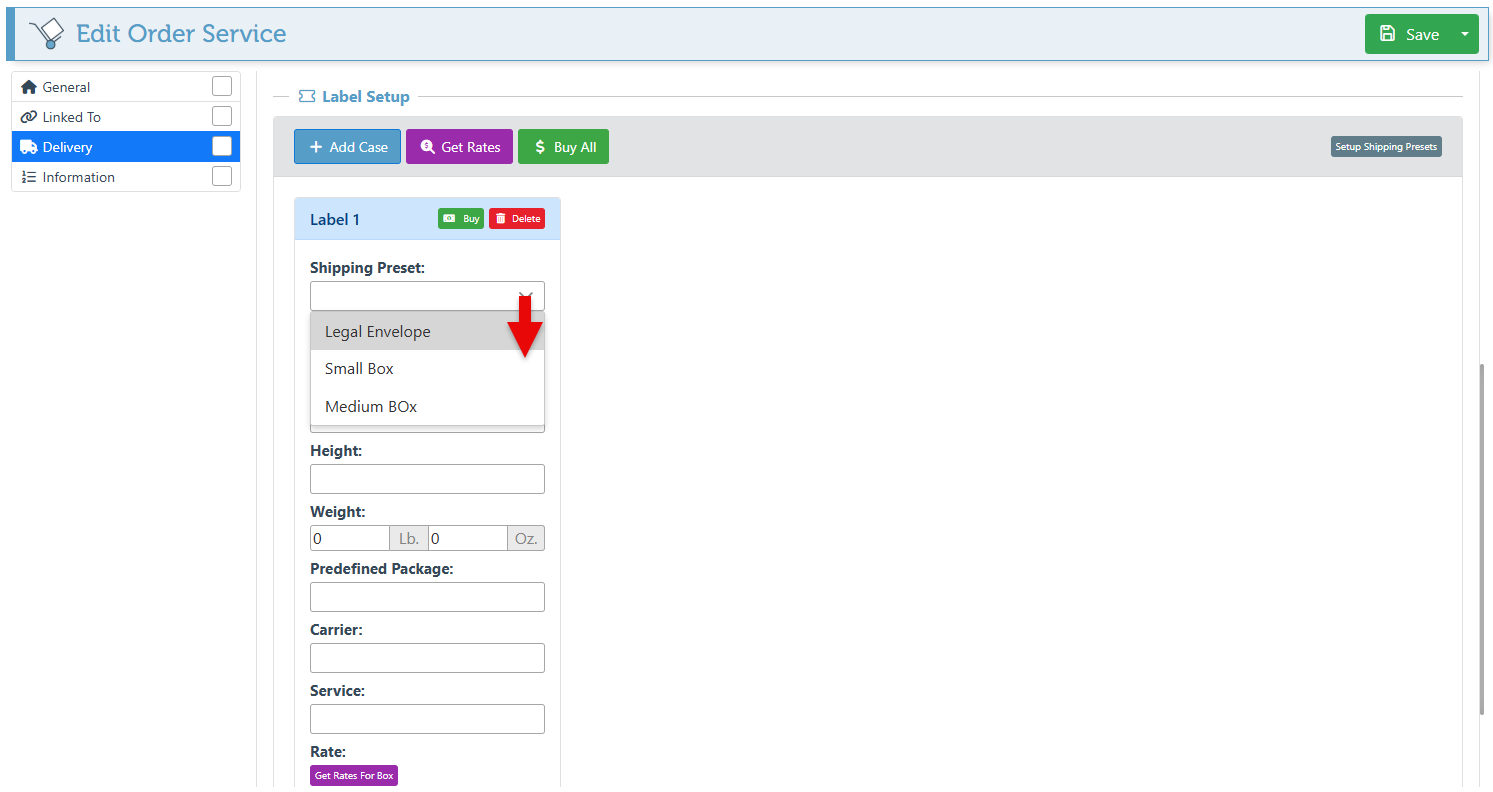Select Small Box shipping preset option
The image size is (1493, 792).
pos(359,369)
